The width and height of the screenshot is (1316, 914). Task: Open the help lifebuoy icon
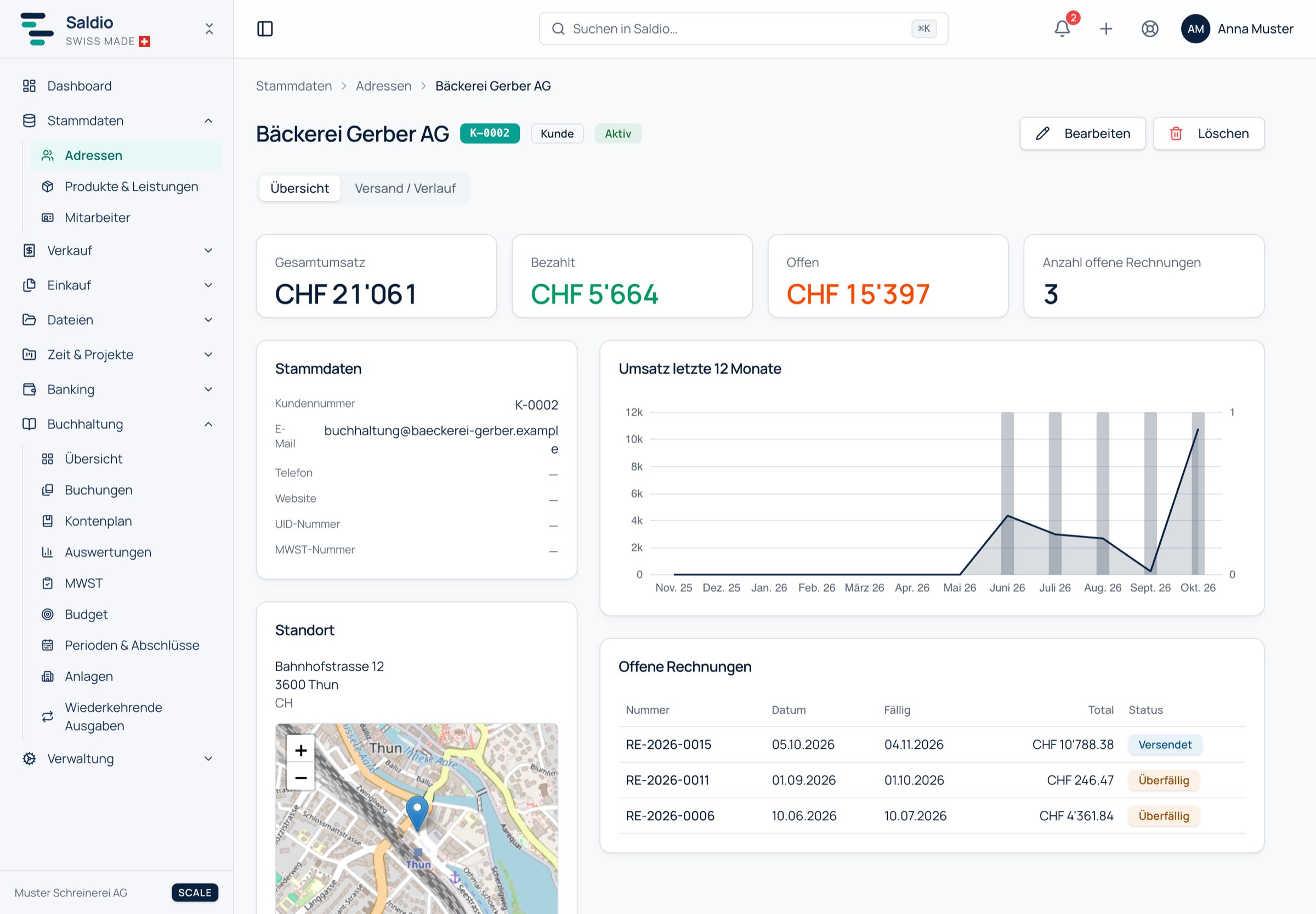click(x=1149, y=29)
